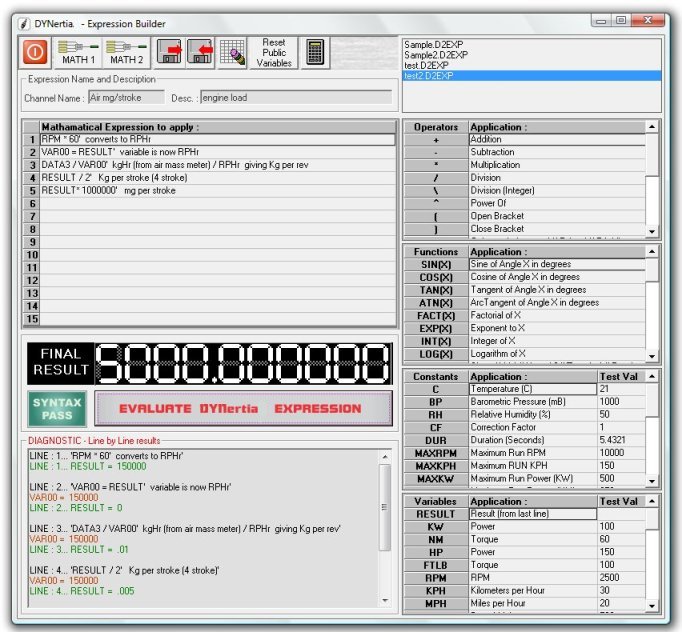
Task: Insert the CF correction factor constant
Action: 436,428
